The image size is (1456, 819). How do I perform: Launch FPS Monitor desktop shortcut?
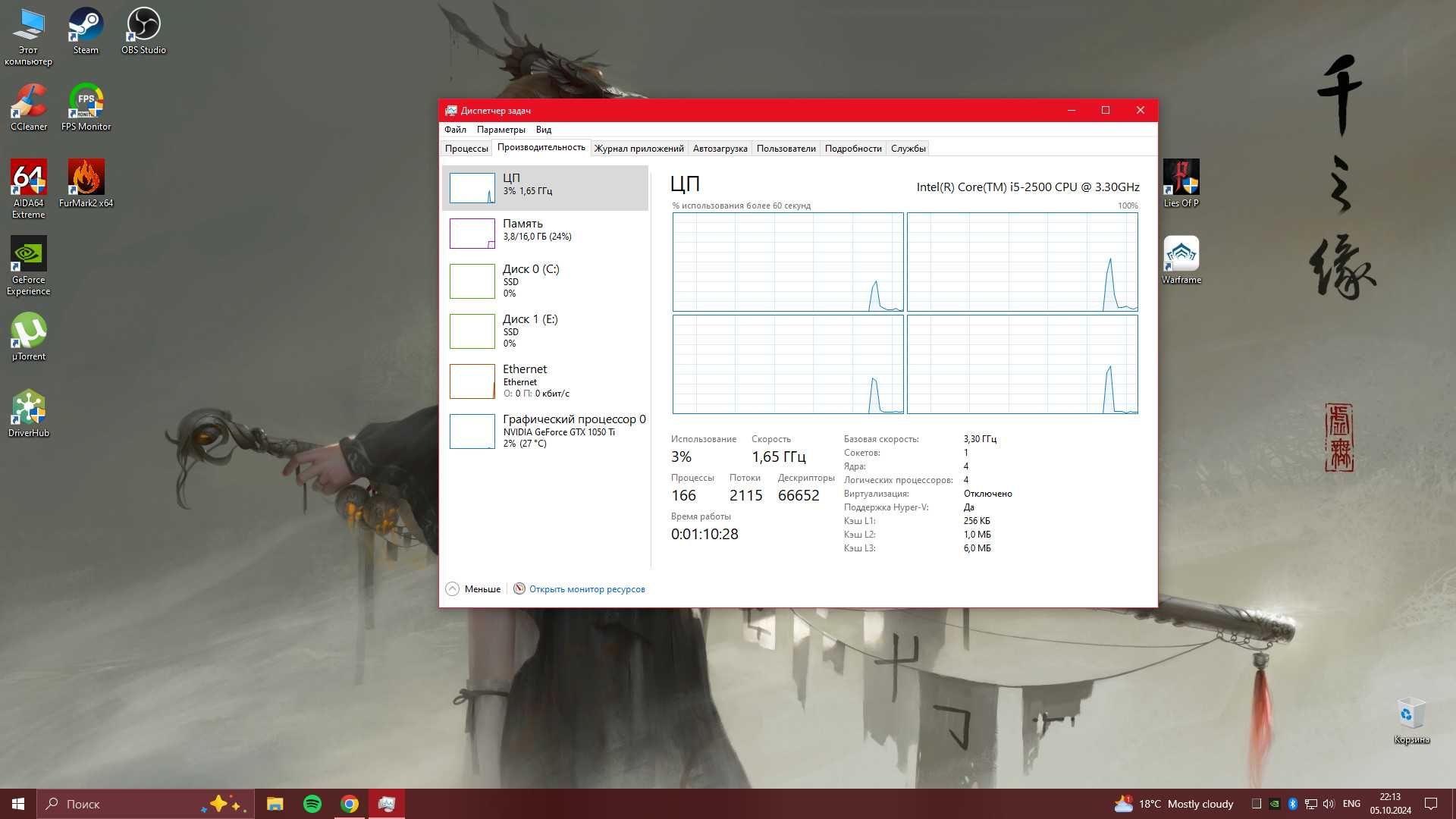coord(86,107)
